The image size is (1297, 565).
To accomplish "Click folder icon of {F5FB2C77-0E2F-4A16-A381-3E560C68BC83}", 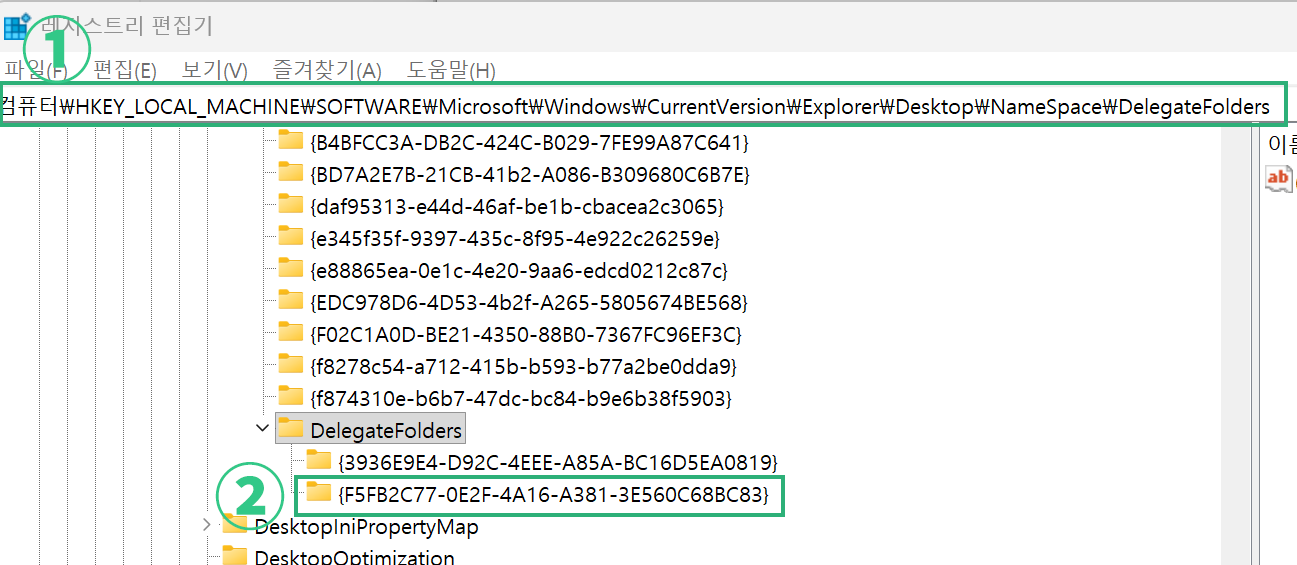I will pos(319,493).
